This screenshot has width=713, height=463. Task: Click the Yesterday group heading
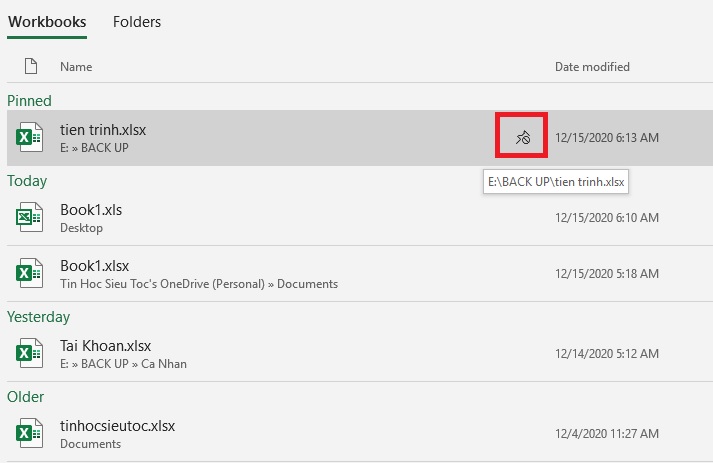38,317
